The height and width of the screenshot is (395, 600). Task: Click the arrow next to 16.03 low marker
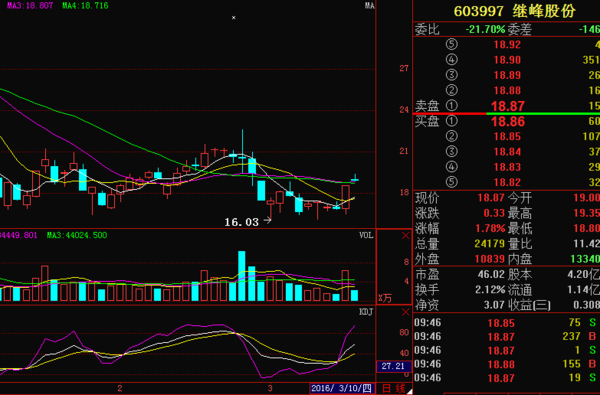(267, 220)
